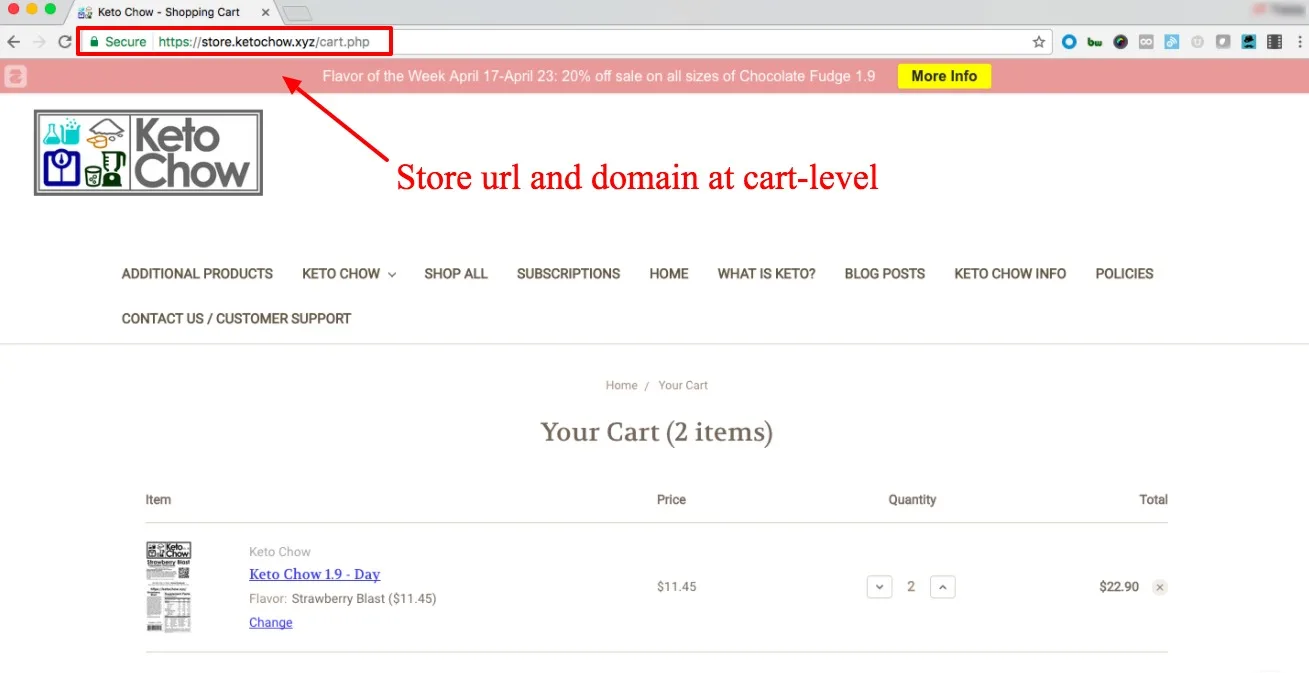Click the infinity symbol extension icon
The width and height of the screenshot is (1309, 673).
1146,42
